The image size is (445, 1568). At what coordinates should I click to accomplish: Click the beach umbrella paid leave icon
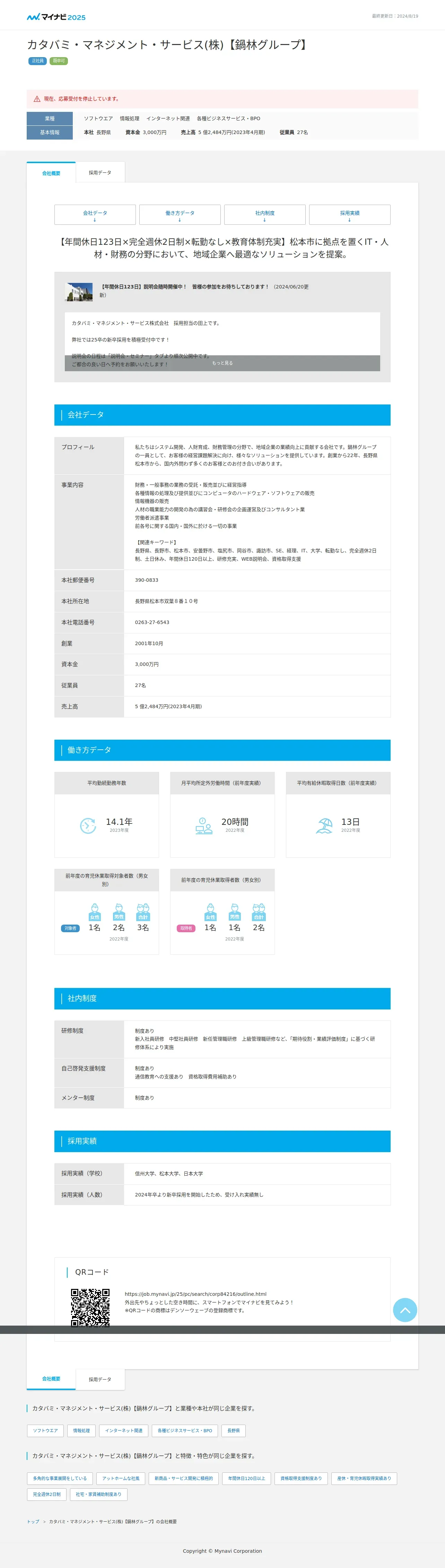[x=324, y=826]
